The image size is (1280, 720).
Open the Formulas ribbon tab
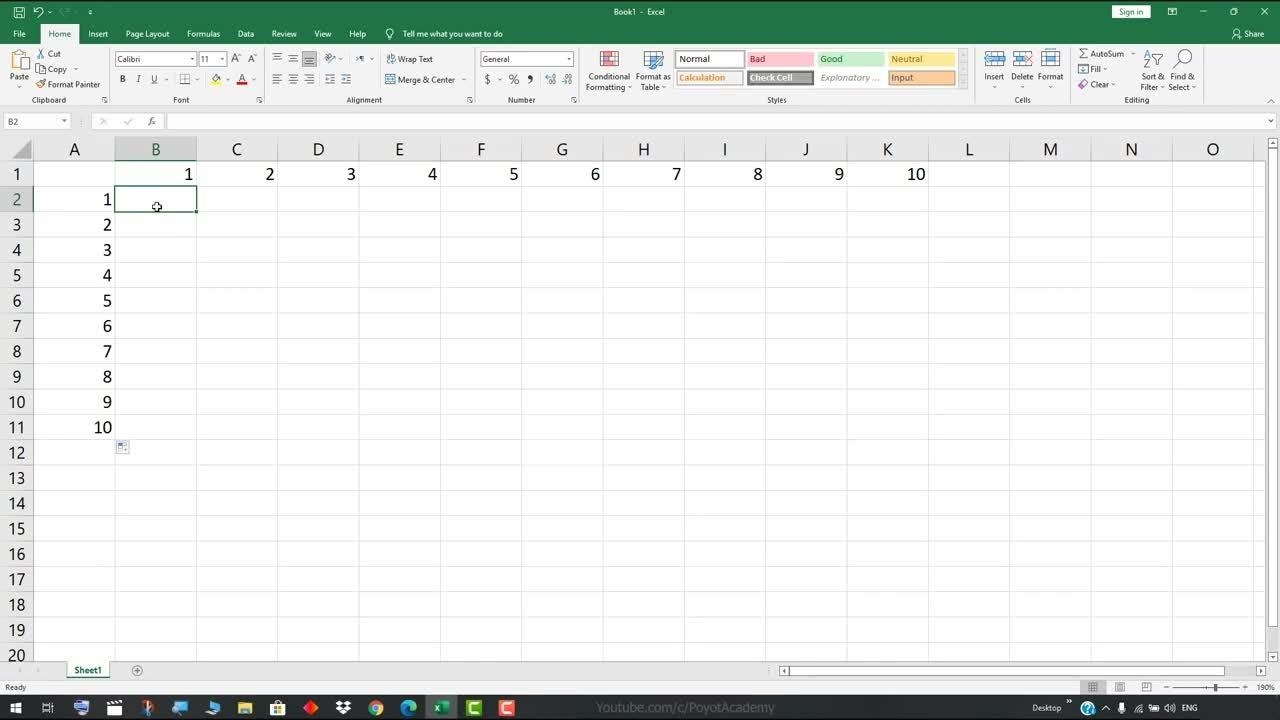click(203, 34)
